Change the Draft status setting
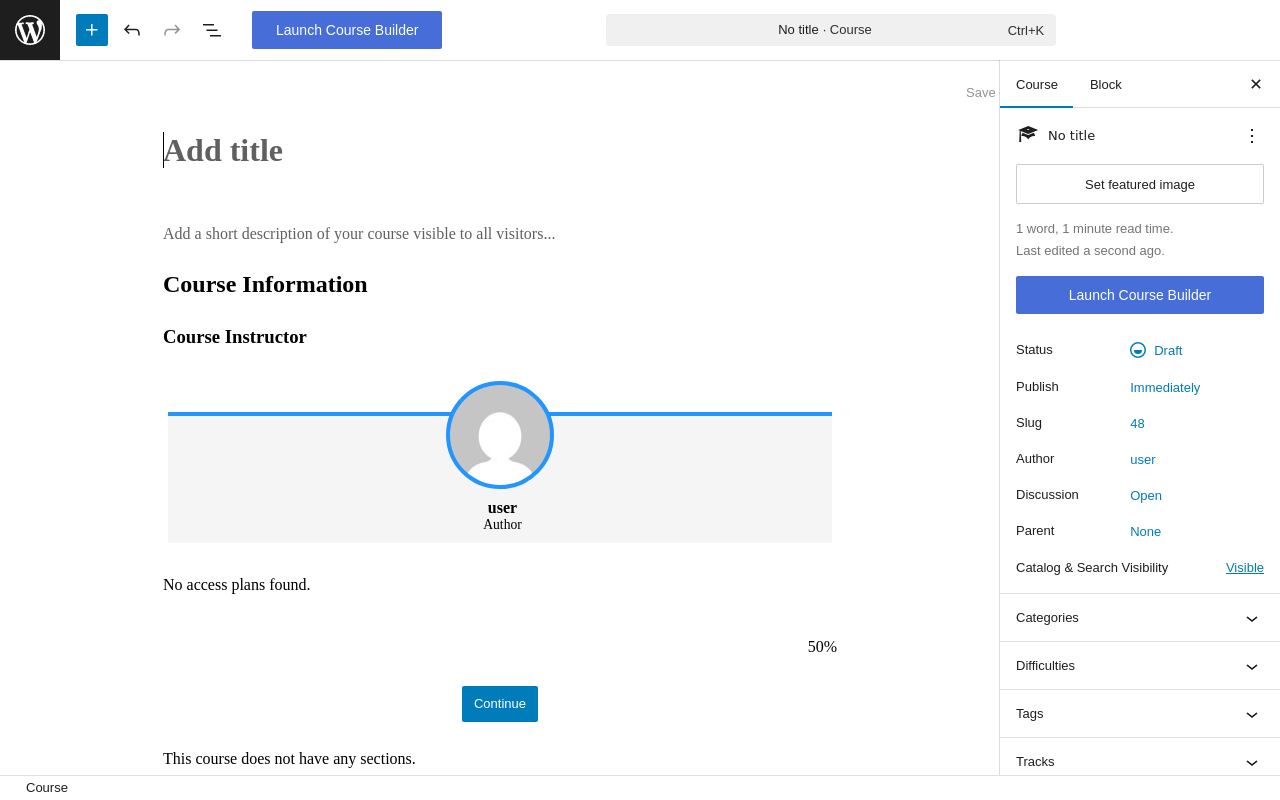The width and height of the screenshot is (1280, 800). point(1167,350)
